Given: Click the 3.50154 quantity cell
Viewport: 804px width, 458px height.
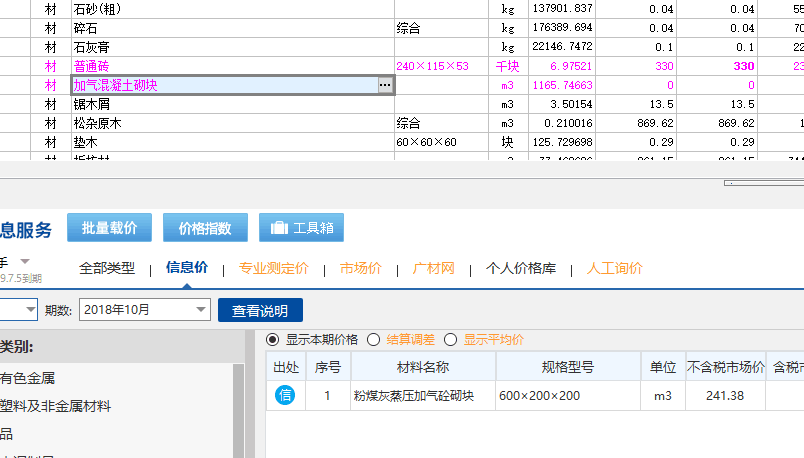Looking at the screenshot, I should 562,104.
